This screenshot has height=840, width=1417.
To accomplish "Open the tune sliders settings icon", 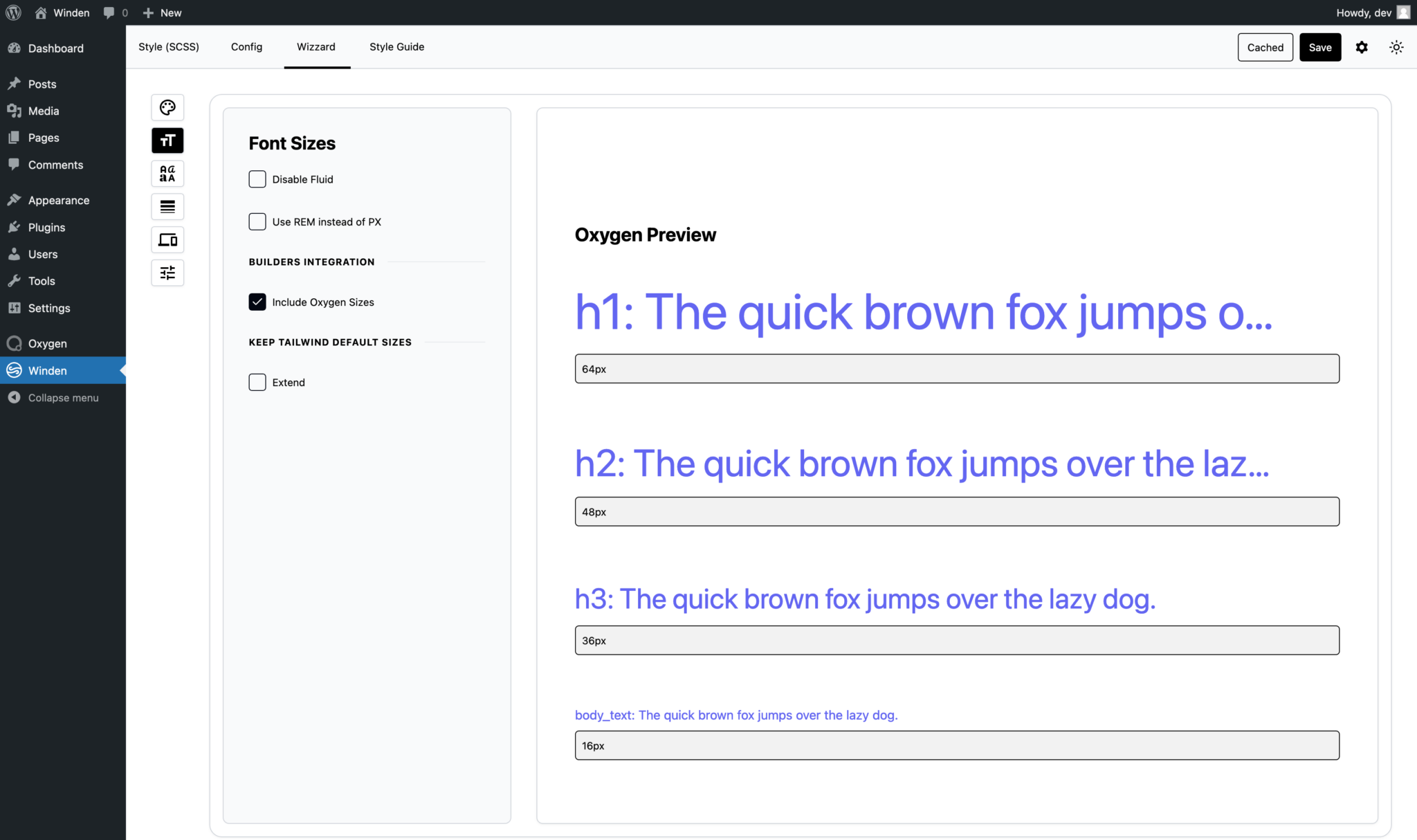I will coord(167,273).
